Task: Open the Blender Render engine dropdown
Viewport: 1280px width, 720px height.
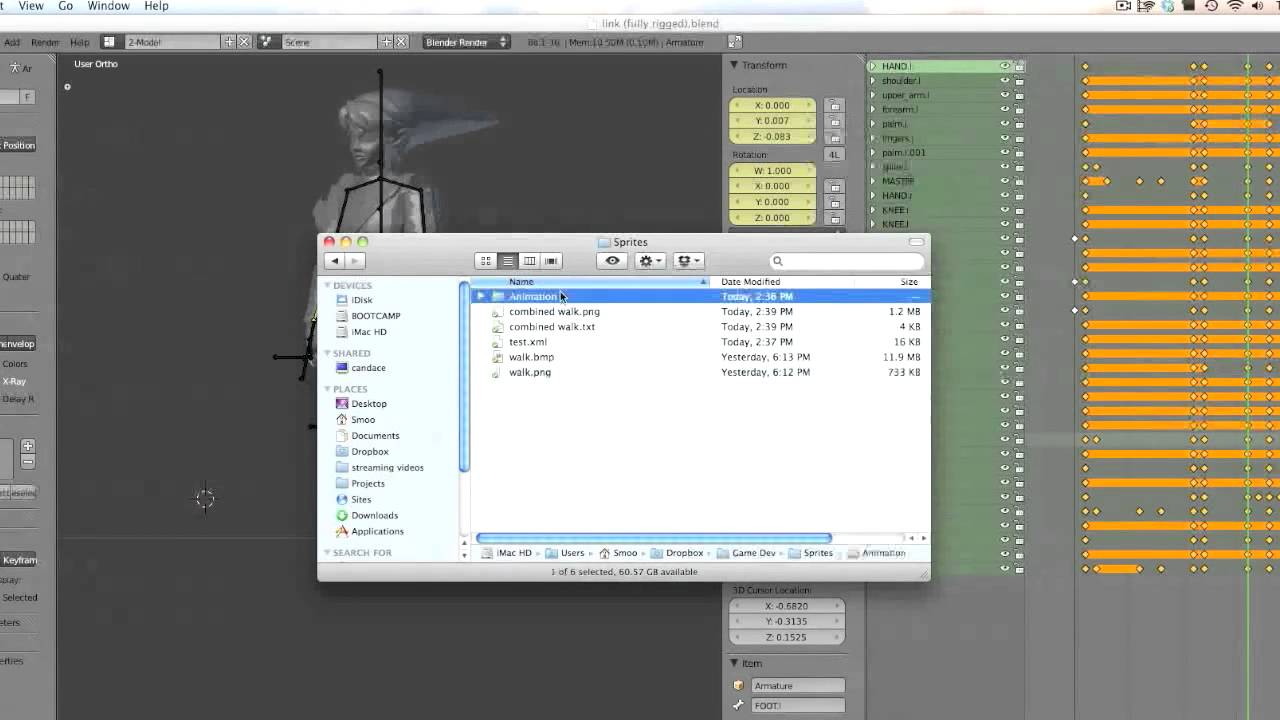Action: point(466,42)
